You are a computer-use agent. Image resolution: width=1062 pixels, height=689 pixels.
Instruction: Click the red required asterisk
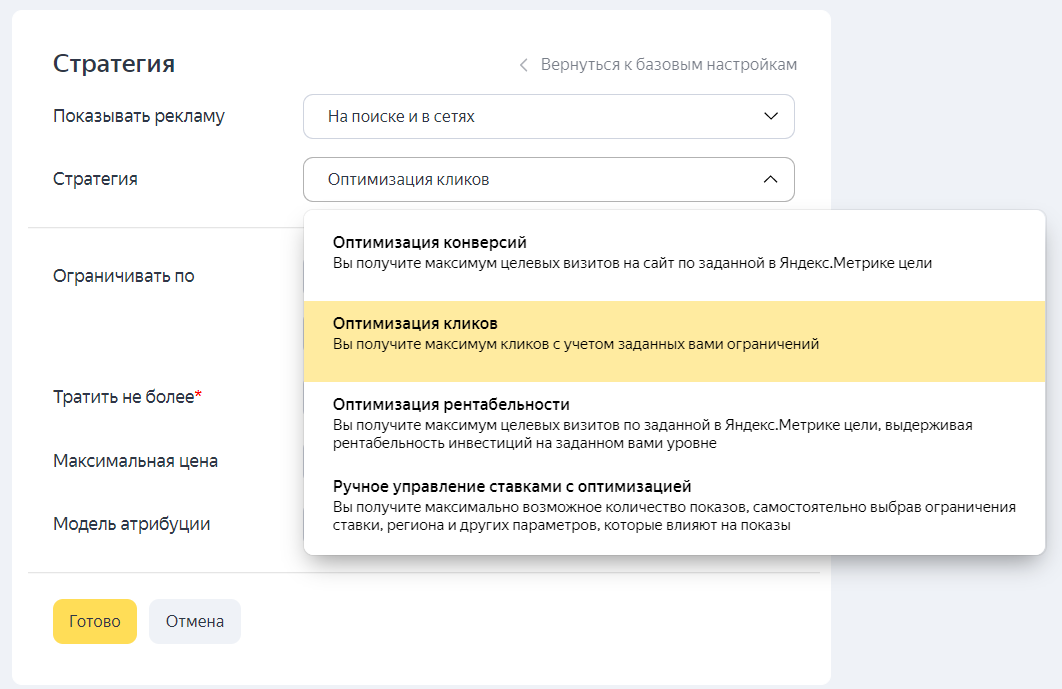199,395
